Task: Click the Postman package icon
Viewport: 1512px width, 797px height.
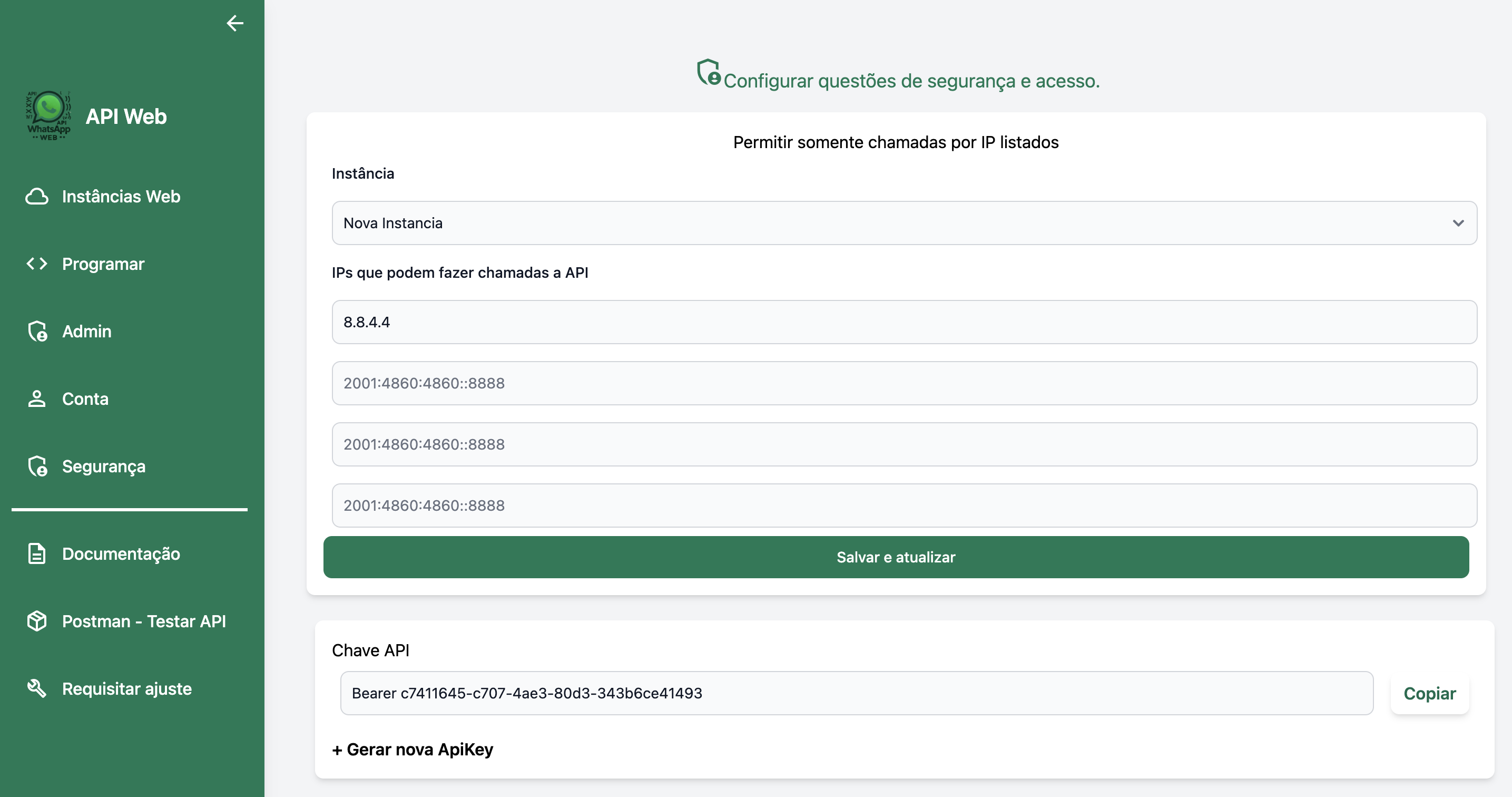Action: coord(36,621)
